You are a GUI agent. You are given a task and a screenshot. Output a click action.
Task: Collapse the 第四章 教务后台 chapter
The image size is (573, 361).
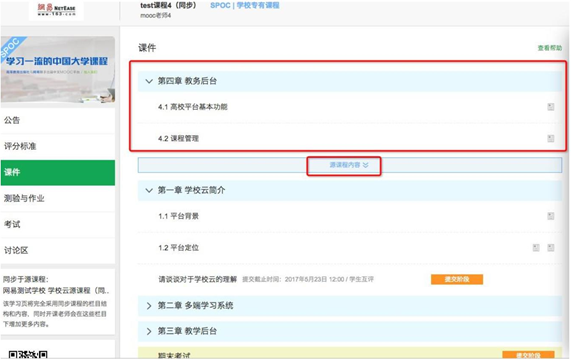tap(149, 81)
